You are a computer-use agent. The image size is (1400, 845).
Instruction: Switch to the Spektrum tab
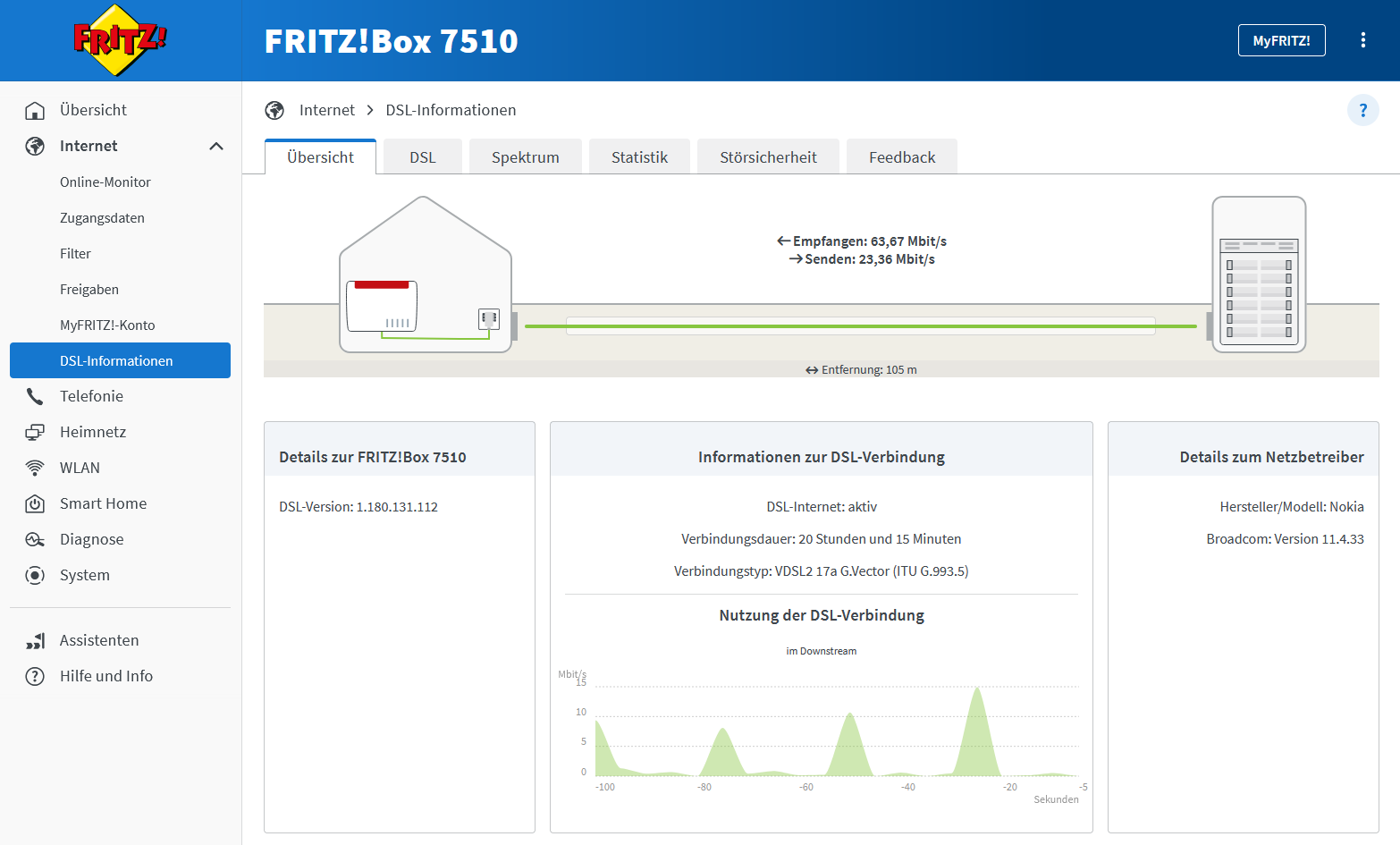point(526,156)
